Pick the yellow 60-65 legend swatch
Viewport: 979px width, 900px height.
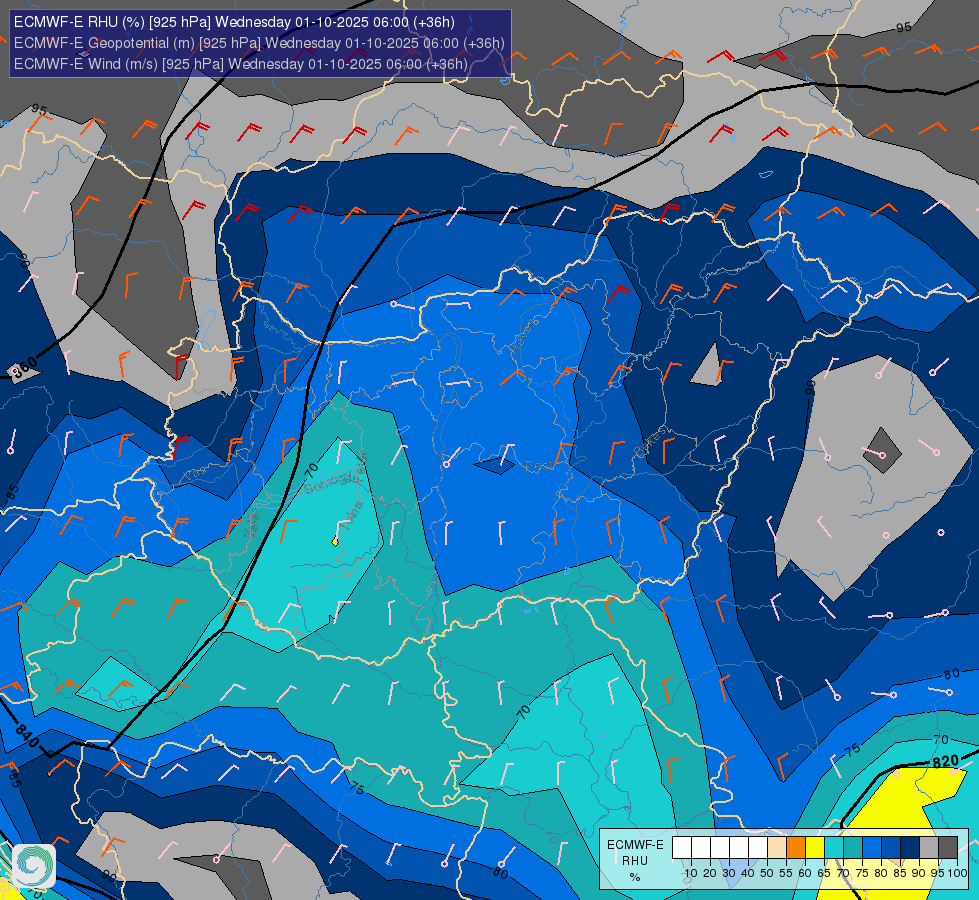tap(815, 848)
